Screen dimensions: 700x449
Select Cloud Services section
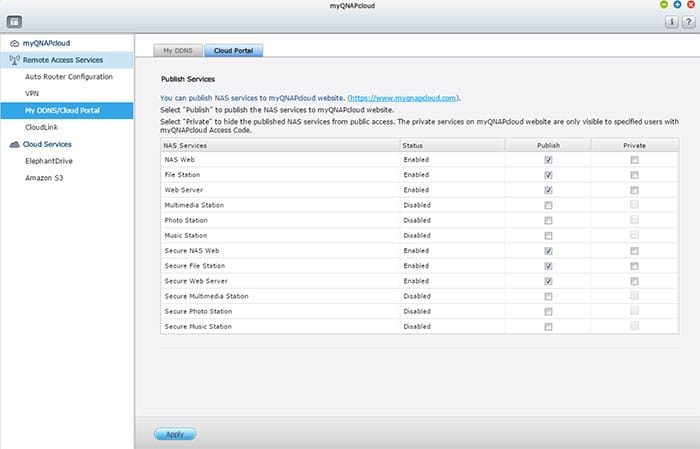pos(47,144)
